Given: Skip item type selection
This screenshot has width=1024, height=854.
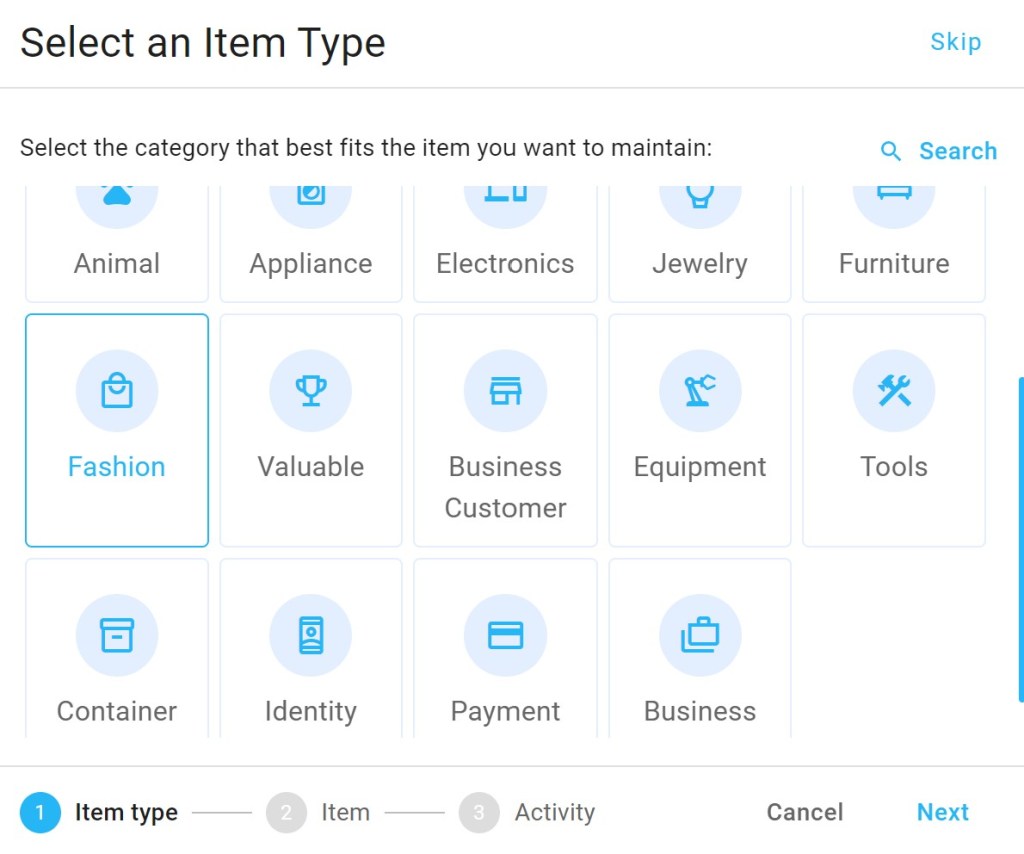Looking at the screenshot, I should click(x=955, y=42).
